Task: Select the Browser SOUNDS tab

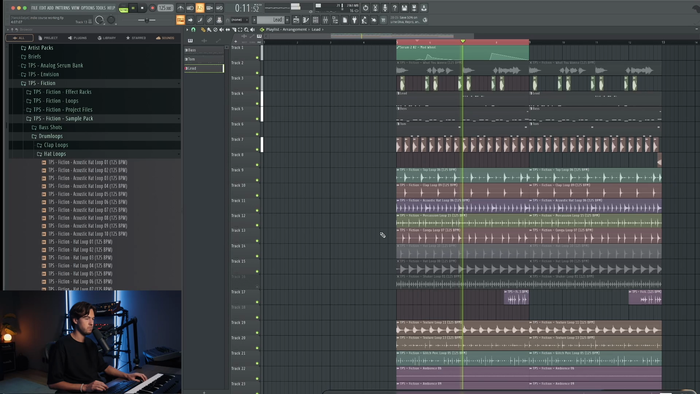Action: (165, 38)
